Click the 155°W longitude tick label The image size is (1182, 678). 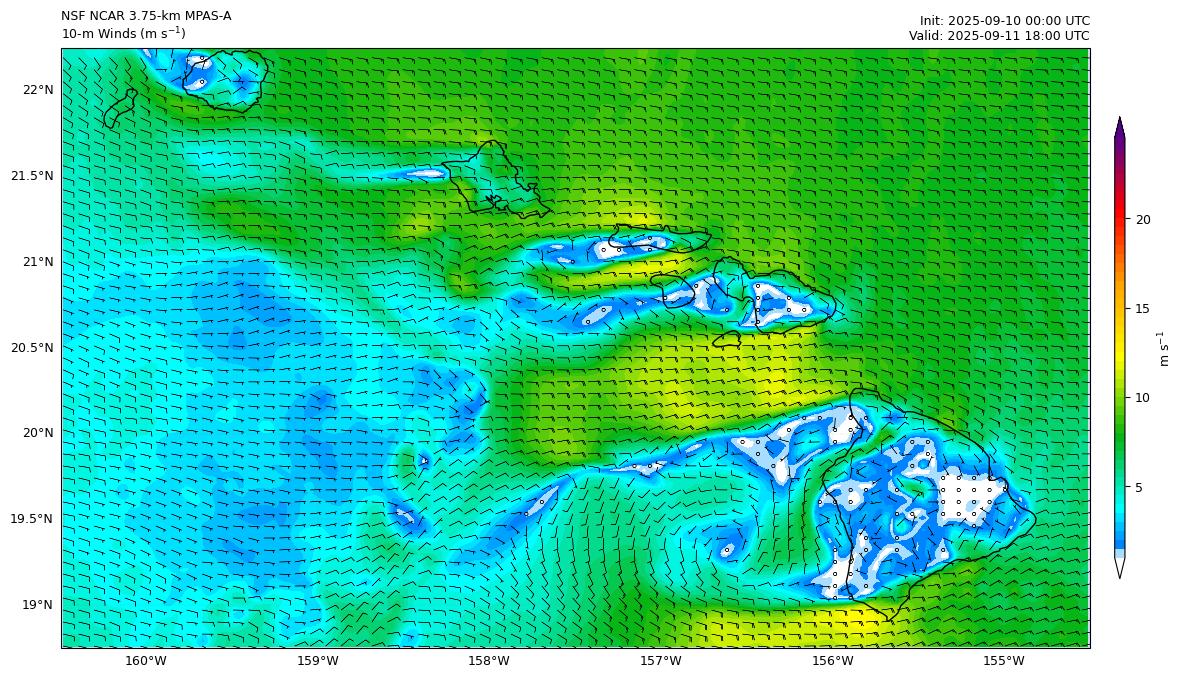click(x=1004, y=661)
